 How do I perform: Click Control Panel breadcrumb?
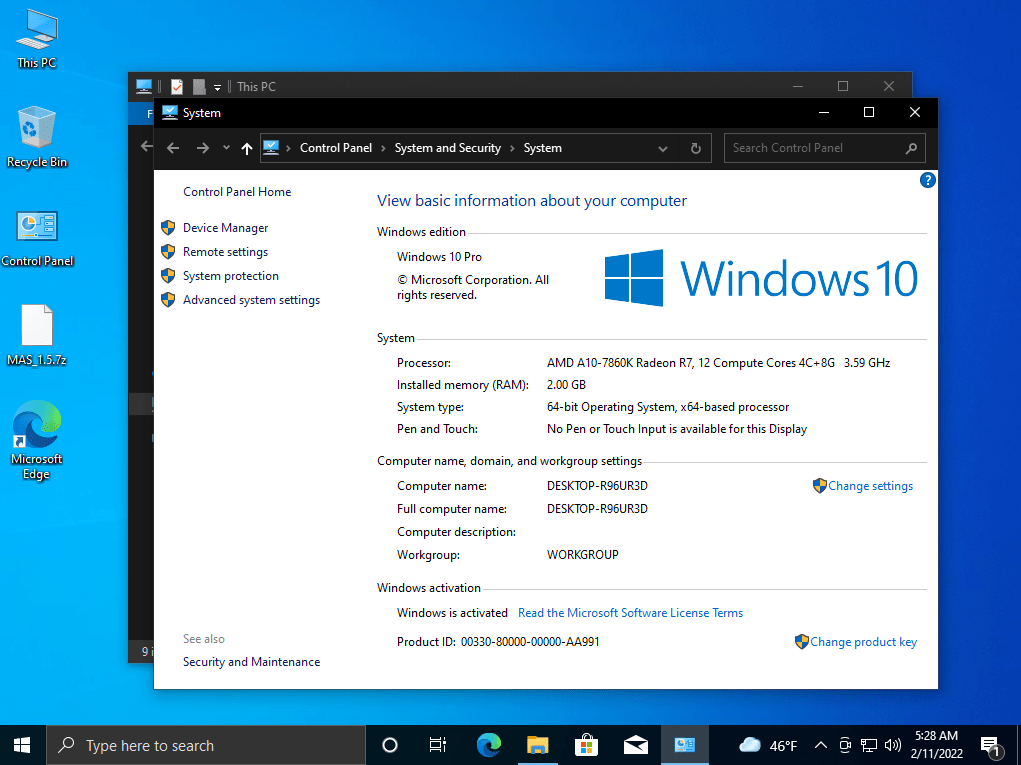coord(336,148)
